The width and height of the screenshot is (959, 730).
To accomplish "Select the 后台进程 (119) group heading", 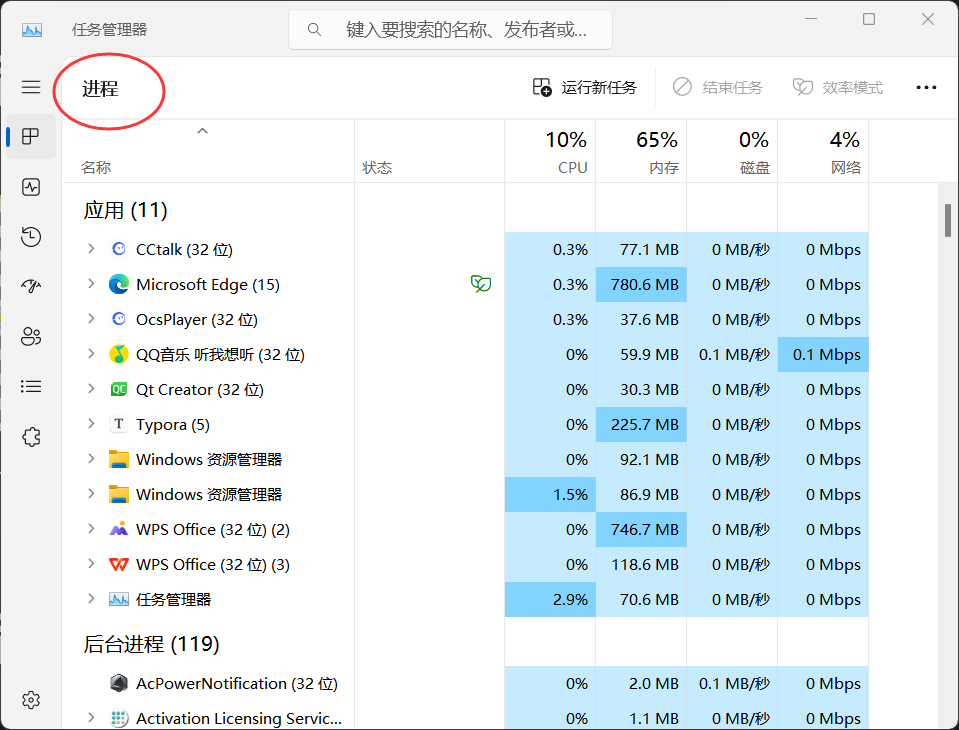I will click(x=151, y=644).
